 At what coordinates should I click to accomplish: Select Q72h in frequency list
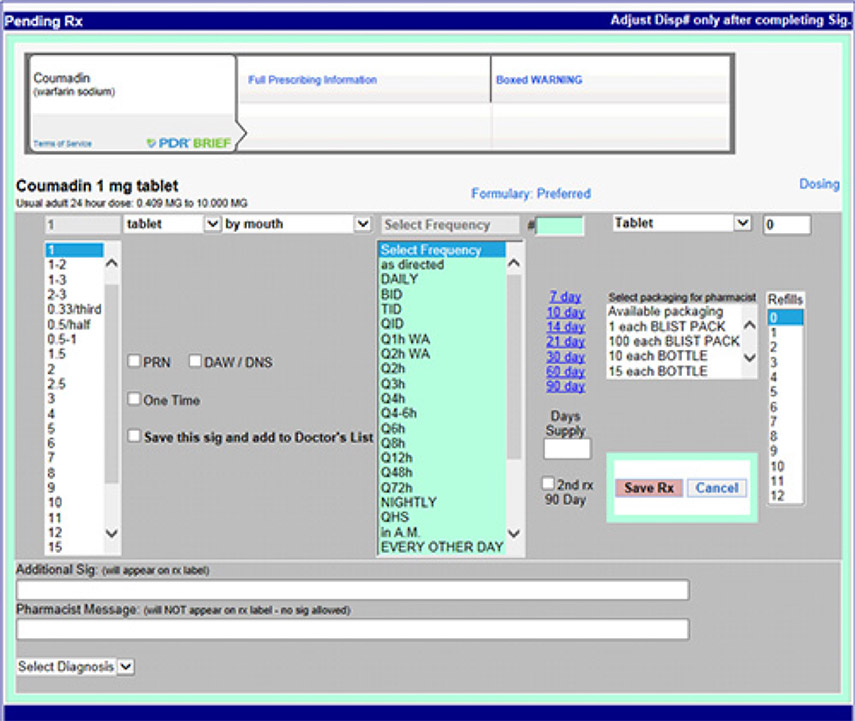[x=442, y=488]
